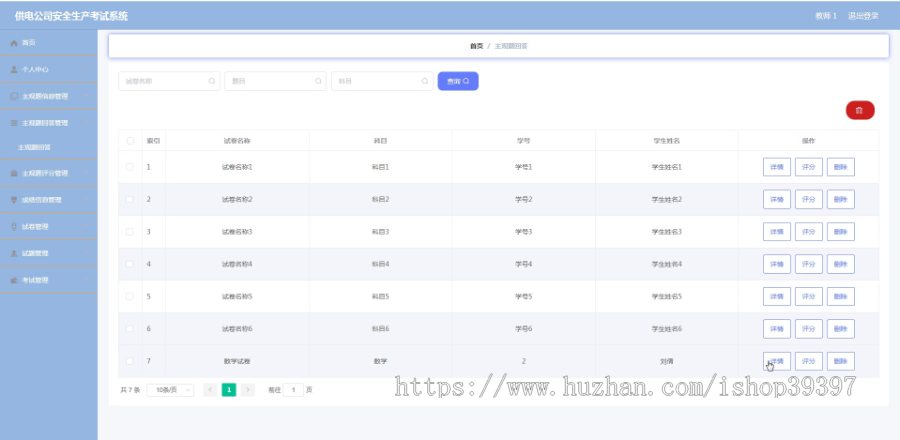
Task: Click the icon beside 成绩信息管理
Action: [14, 200]
